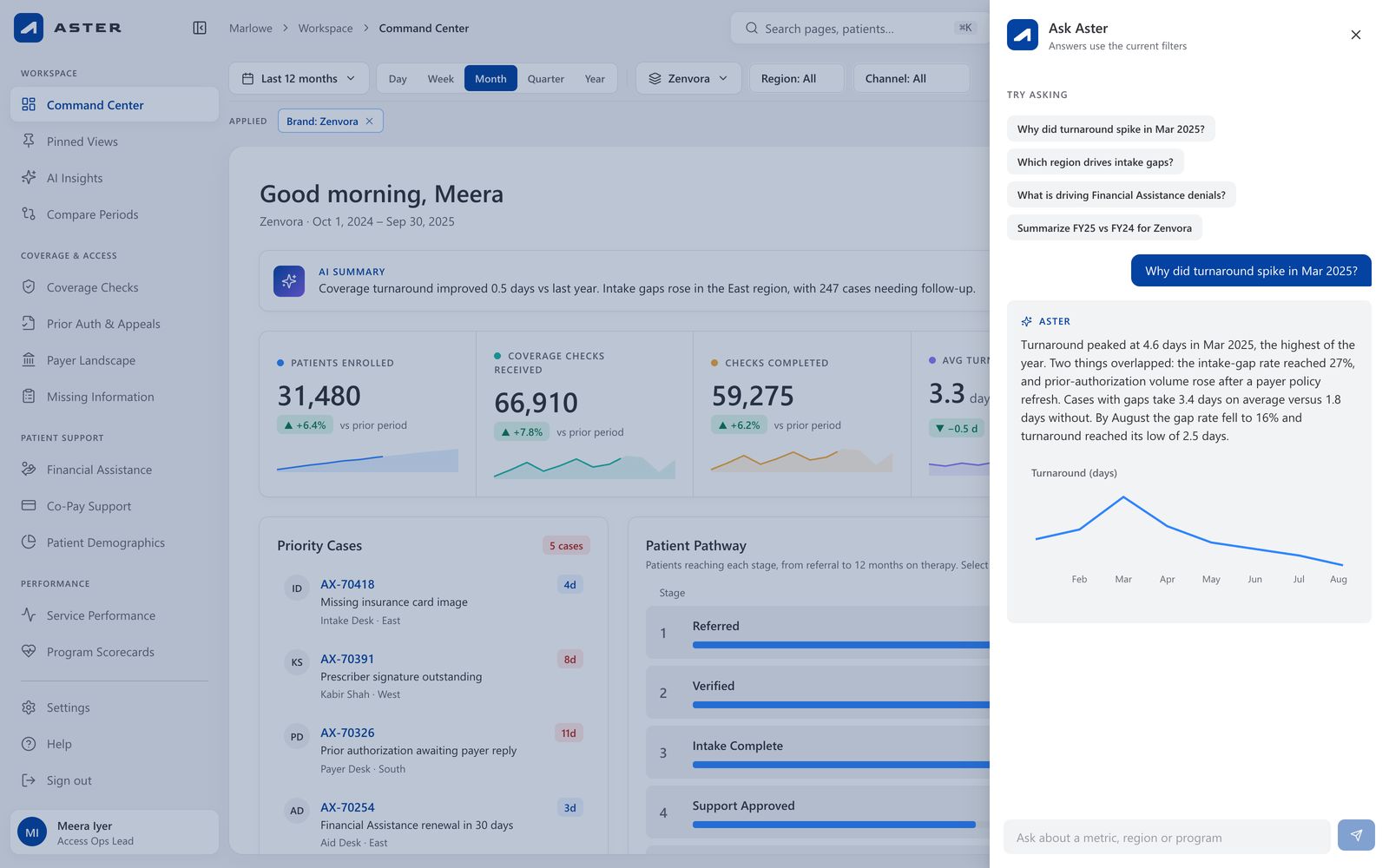Click the Workspace breadcrumb

(x=326, y=29)
